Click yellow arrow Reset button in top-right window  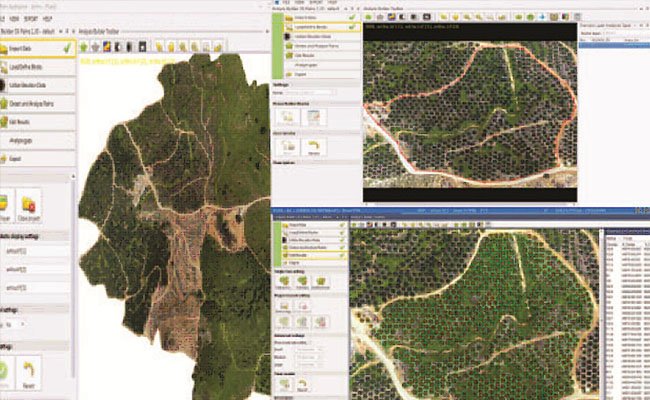point(313,147)
